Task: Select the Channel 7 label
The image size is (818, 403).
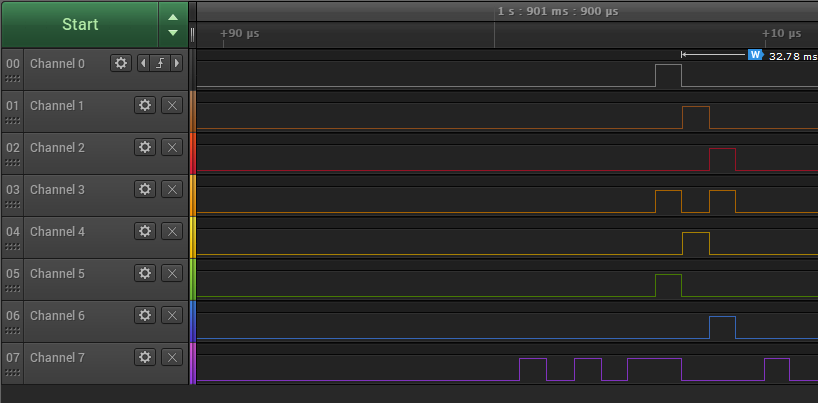Action: 57,357
